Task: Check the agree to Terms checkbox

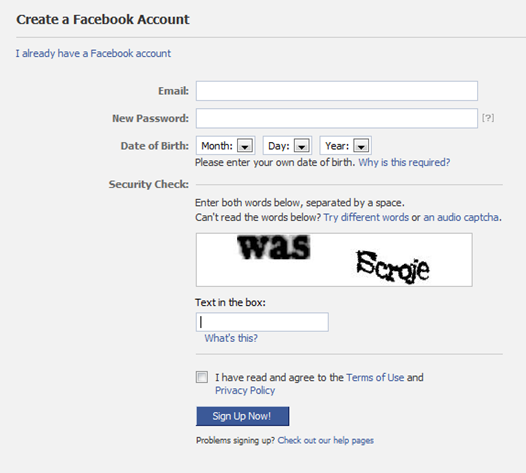Action: click(202, 377)
